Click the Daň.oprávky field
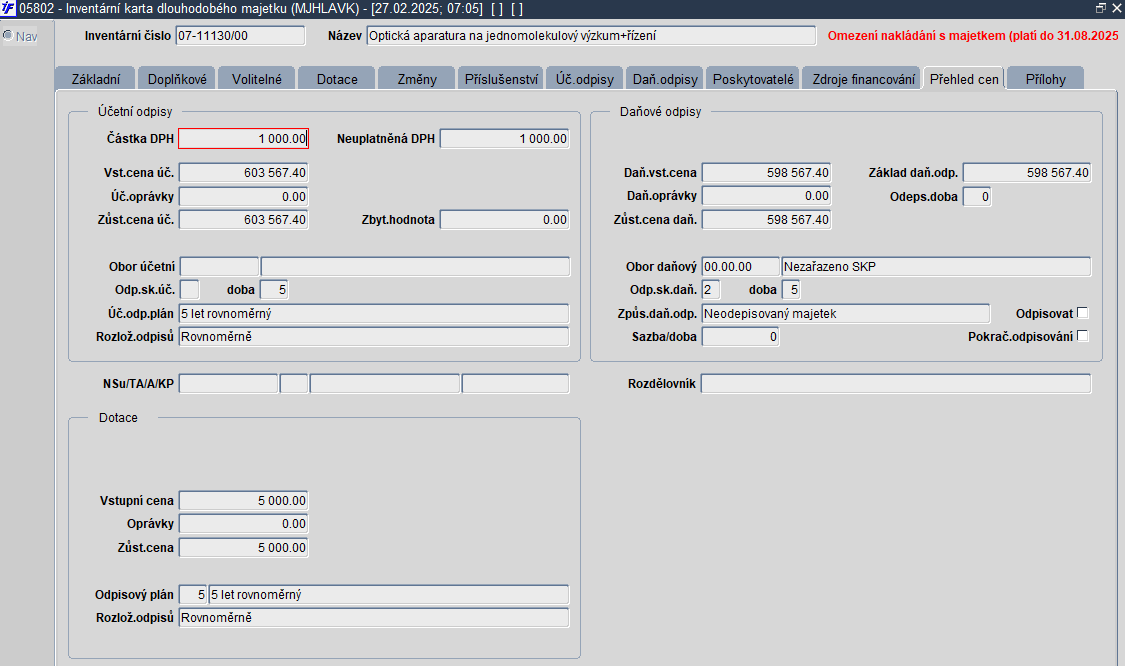1125x666 pixels. coord(766,196)
